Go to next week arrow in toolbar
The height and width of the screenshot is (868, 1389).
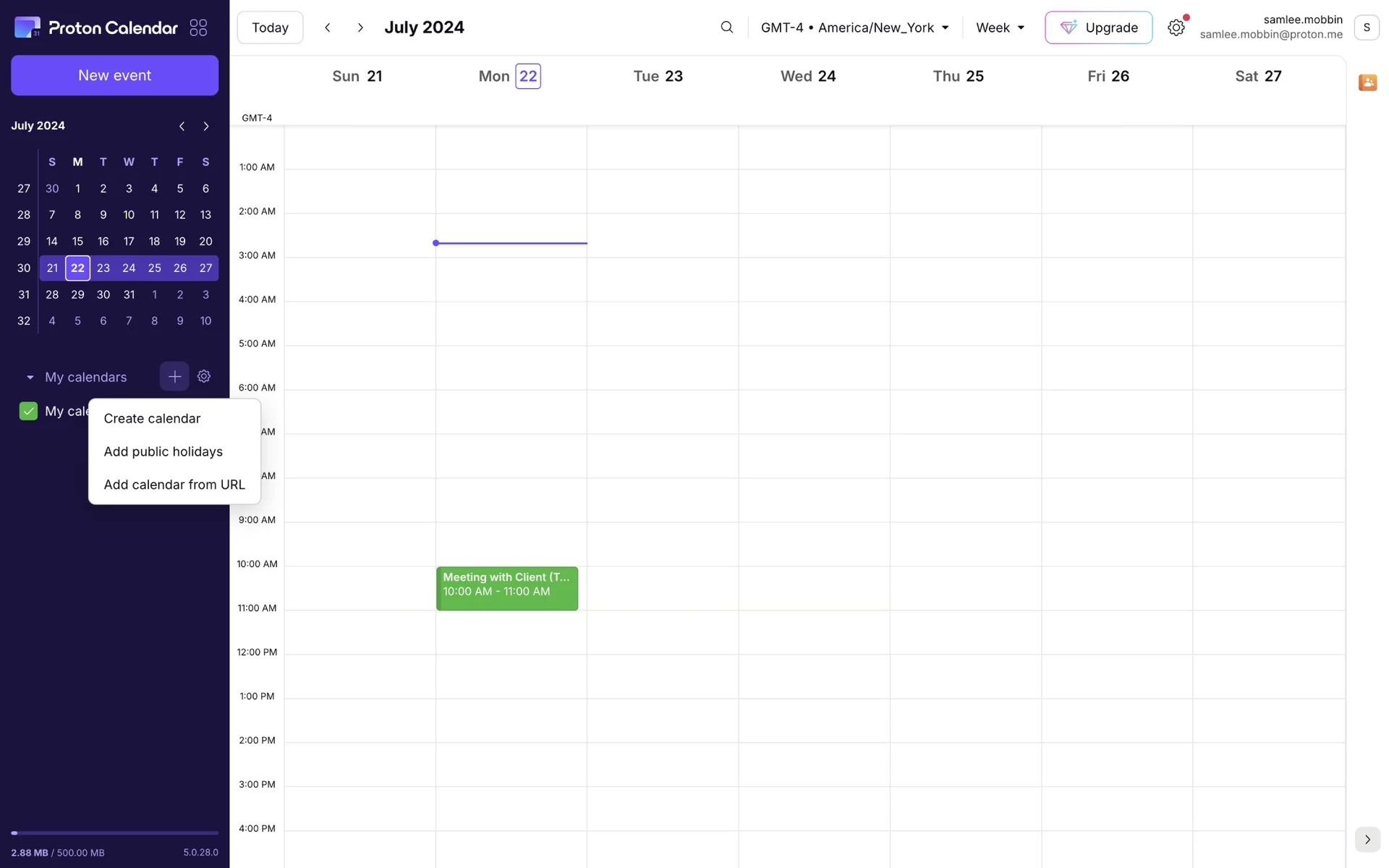(x=360, y=27)
